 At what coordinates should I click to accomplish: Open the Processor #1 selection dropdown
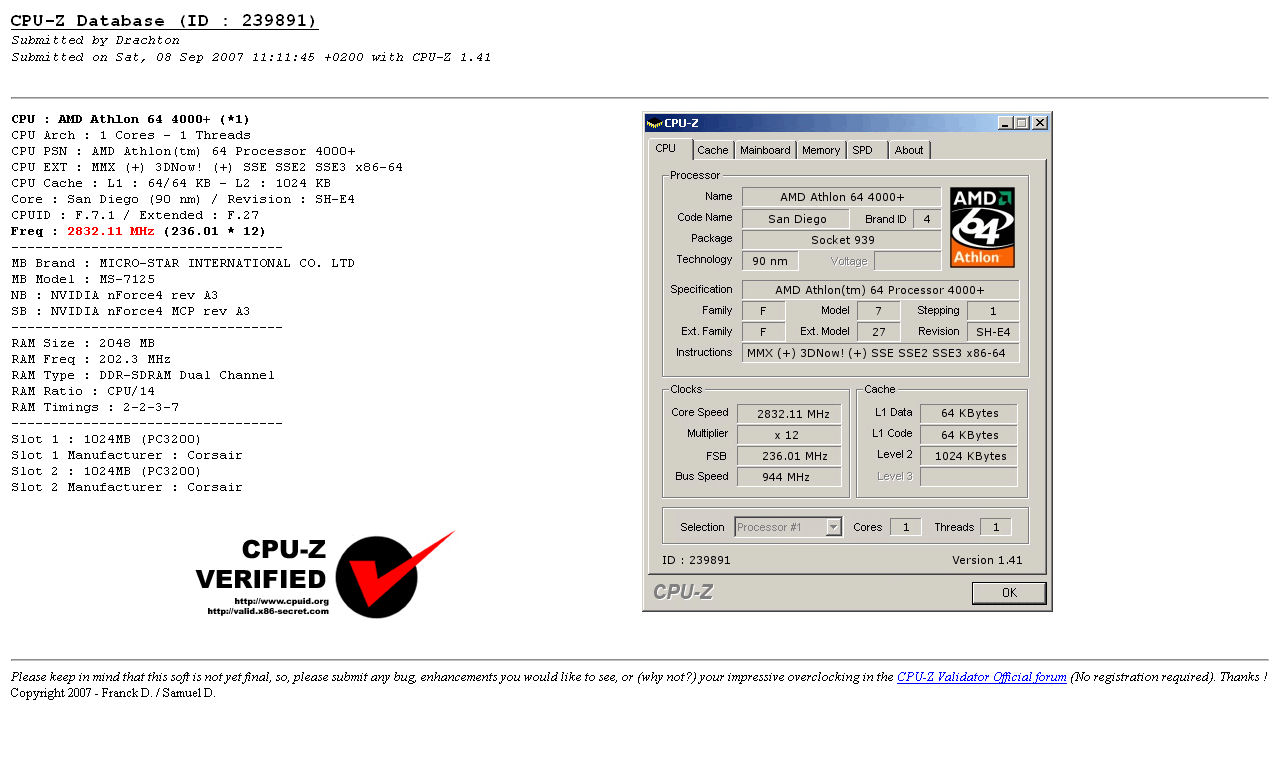tap(788, 527)
